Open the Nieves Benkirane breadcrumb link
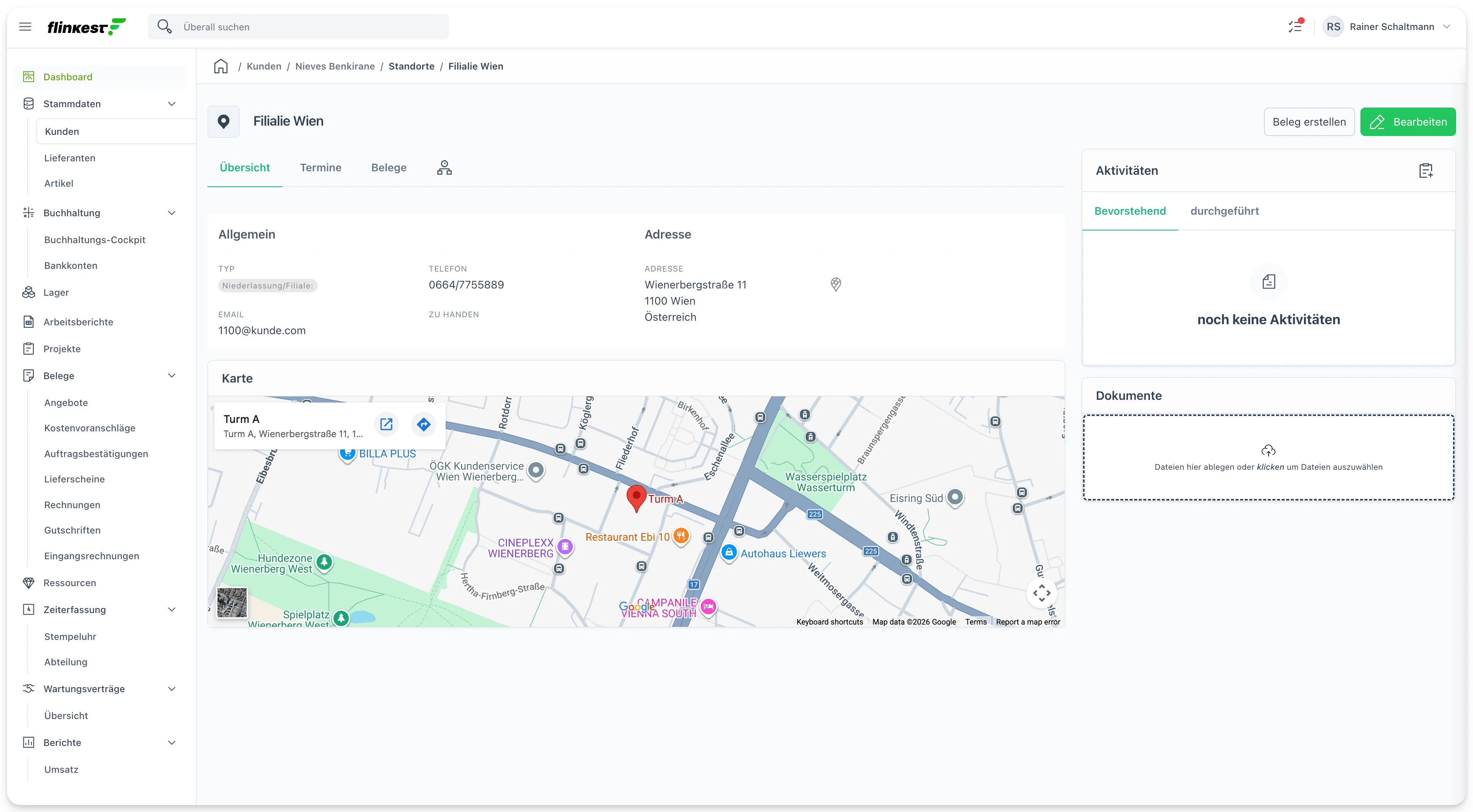The image size is (1473, 812). coord(335,66)
